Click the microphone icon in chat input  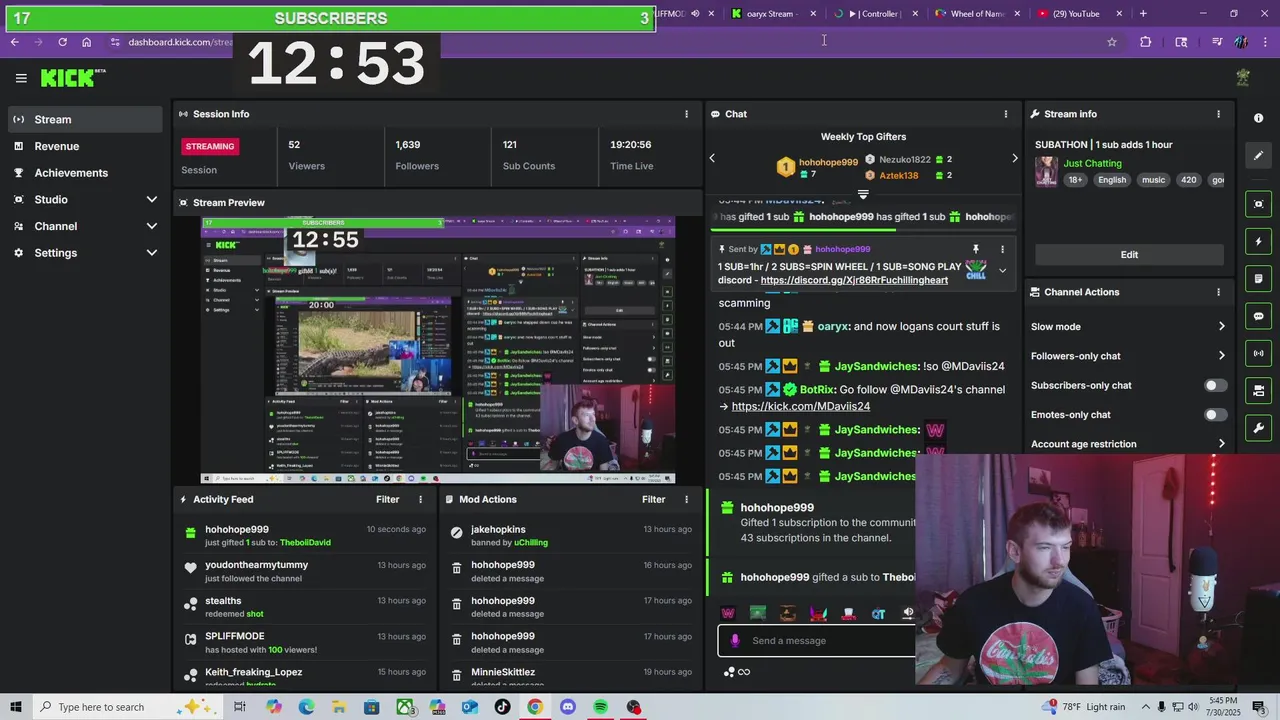click(x=735, y=641)
